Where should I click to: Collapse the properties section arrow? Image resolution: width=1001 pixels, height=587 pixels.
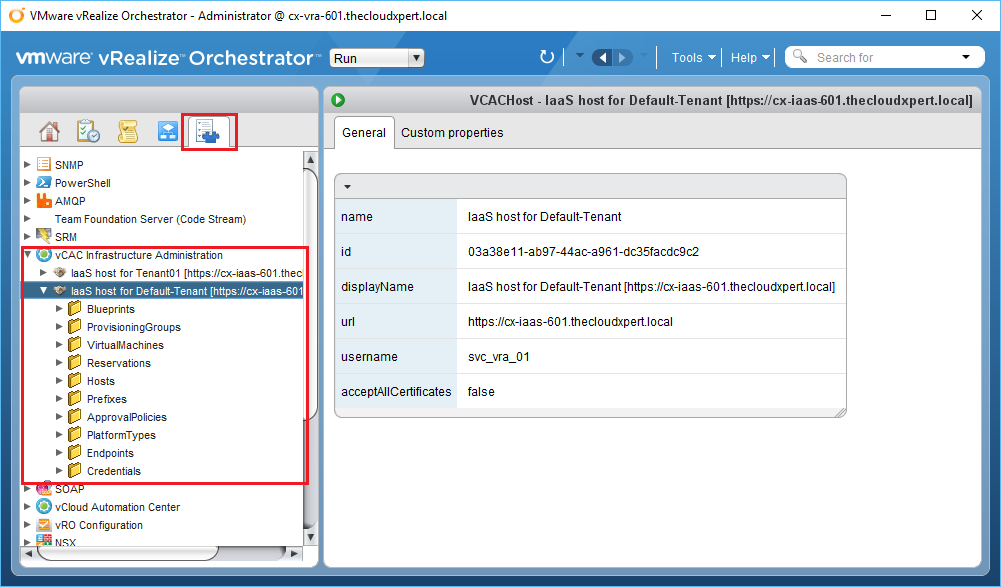[347, 186]
